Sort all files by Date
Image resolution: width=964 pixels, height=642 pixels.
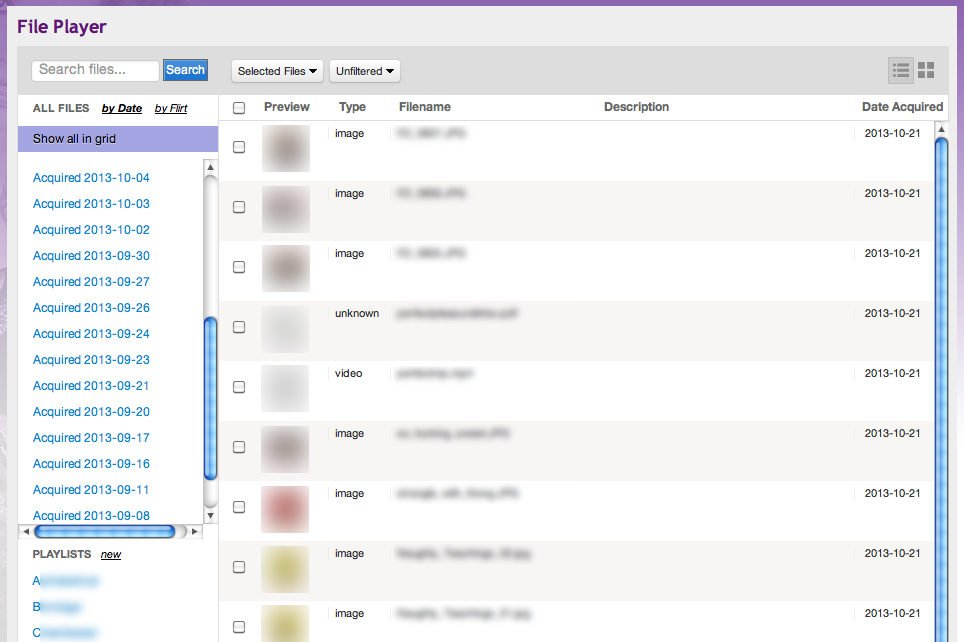click(x=122, y=108)
